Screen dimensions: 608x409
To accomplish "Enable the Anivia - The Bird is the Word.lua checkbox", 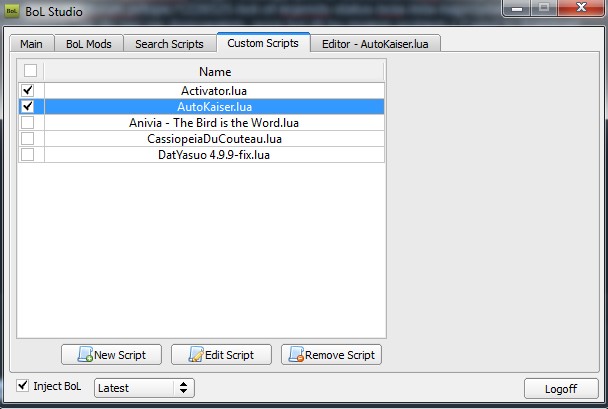I will (x=28, y=123).
